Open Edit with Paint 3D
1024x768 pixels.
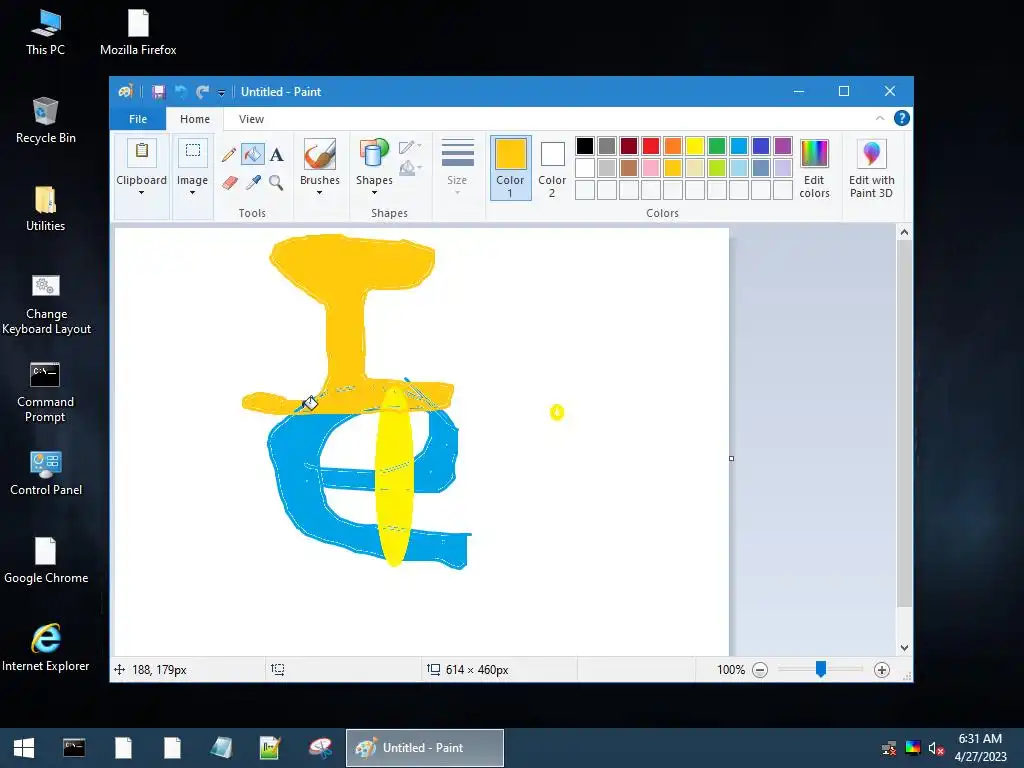click(x=871, y=168)
